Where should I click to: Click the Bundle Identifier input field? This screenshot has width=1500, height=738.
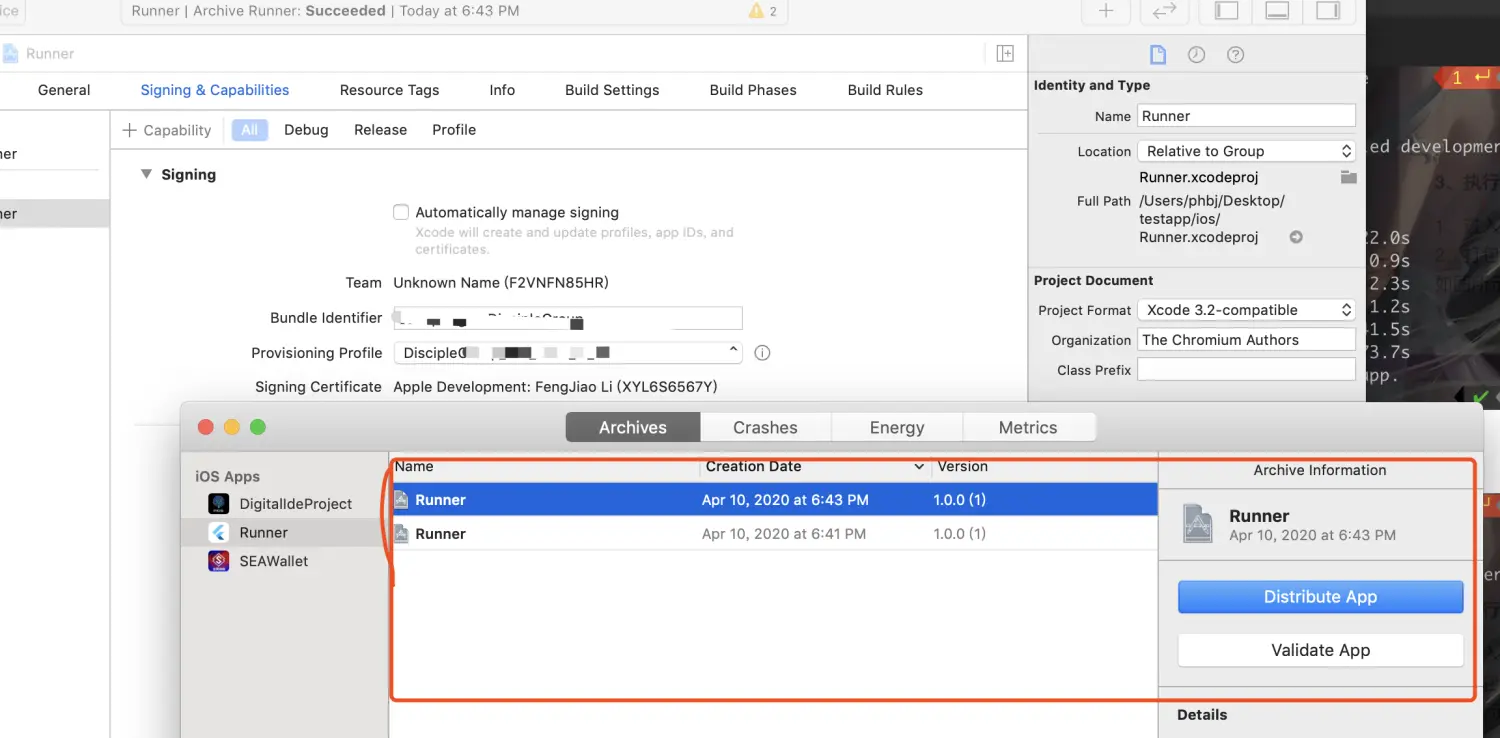pyautogui.click(x=568, y=318)
